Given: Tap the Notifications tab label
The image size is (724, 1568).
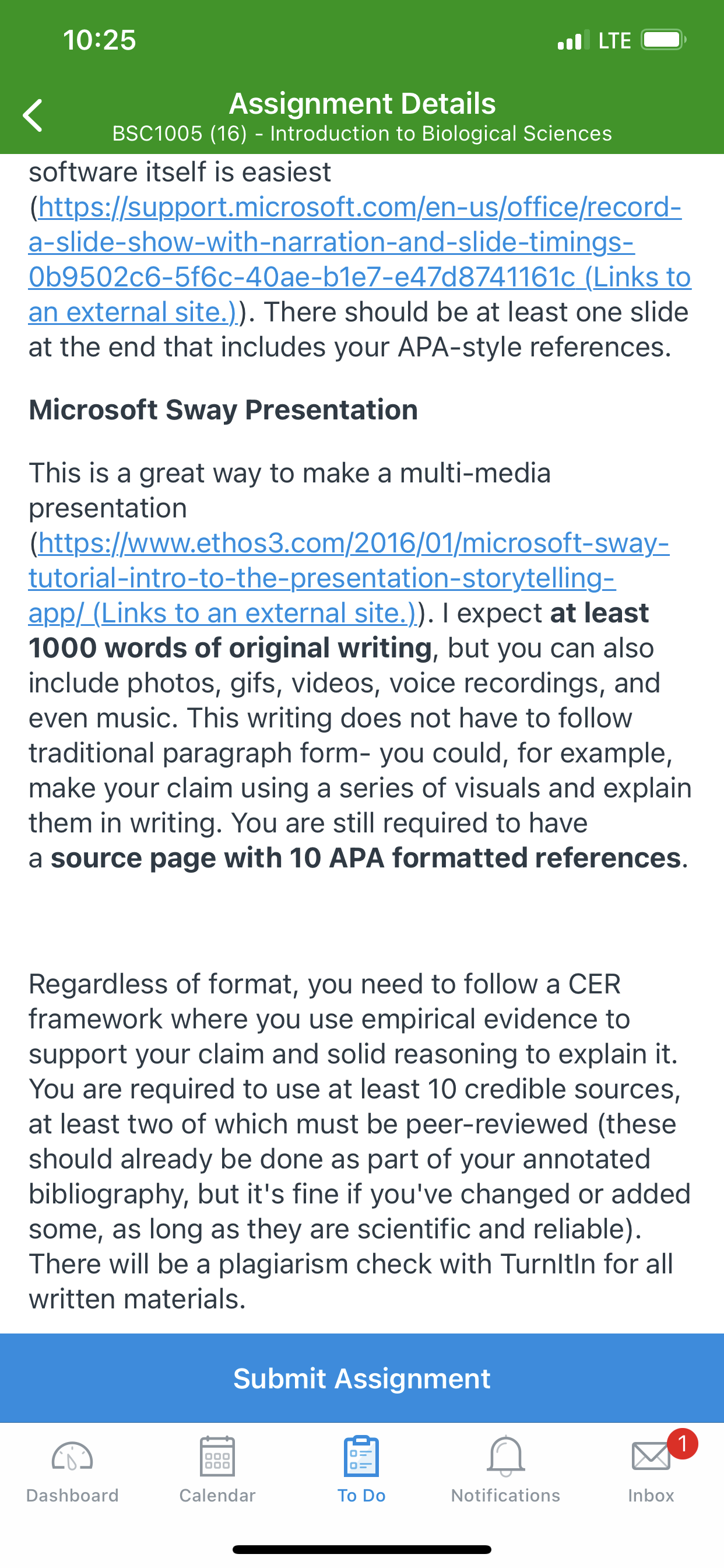Looking at the screenshot, I should 505,1495.
